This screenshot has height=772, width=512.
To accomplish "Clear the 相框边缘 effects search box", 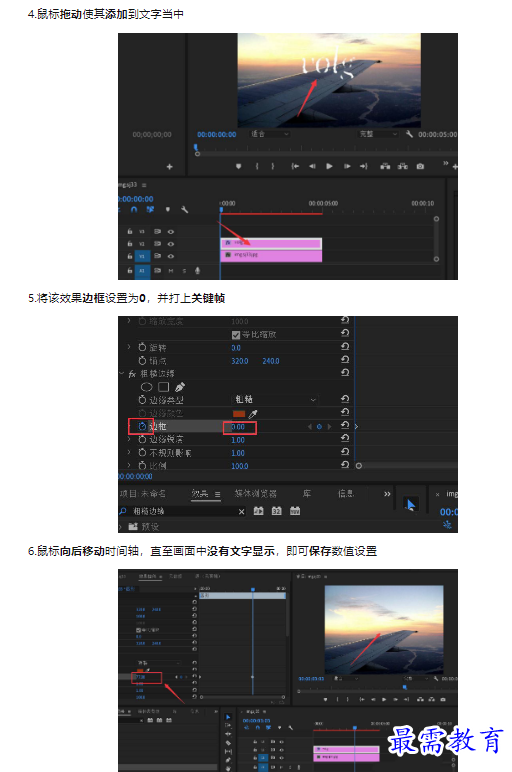I will [x=242, y=512].
